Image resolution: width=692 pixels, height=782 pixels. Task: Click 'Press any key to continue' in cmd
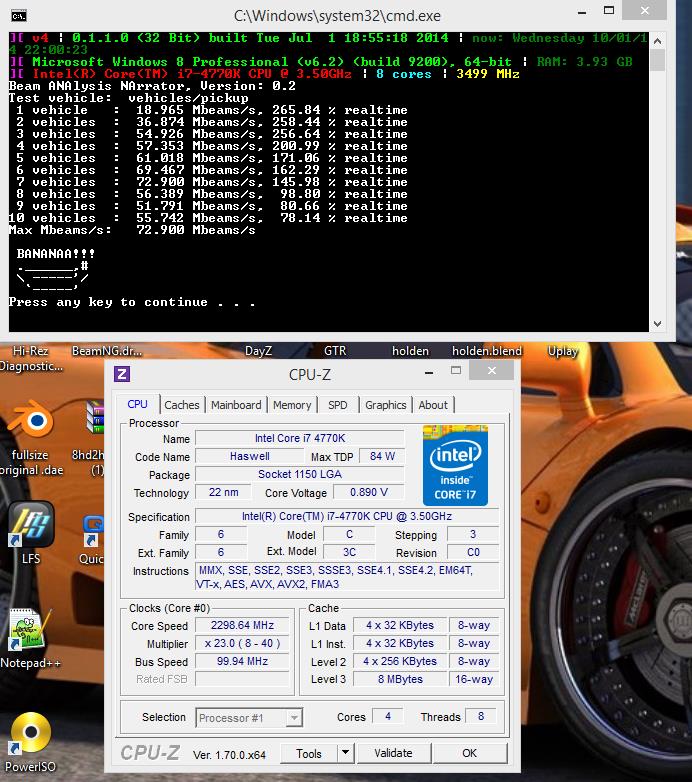(132, 302)
